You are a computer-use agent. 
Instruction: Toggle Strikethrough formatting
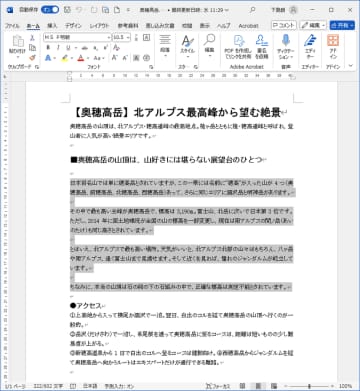85,48
